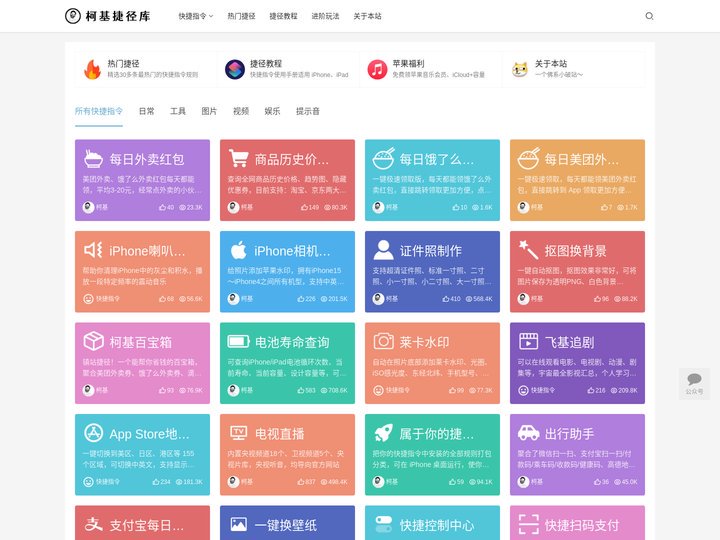720x540 pixels.
Task: Click the person icon on 证件照制作
Action: tap(383, 250)
